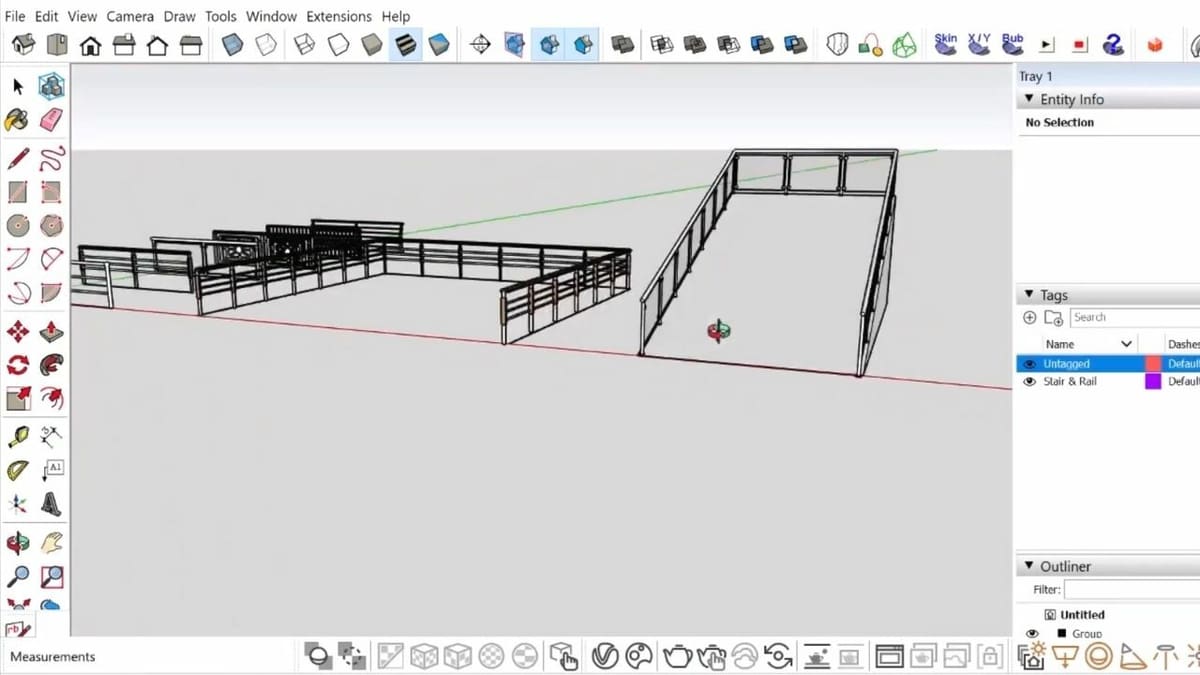The width and height of the screenshot is (1200, 675).
Task: Click the Soap Skin play button
Action: [1047, 45]
